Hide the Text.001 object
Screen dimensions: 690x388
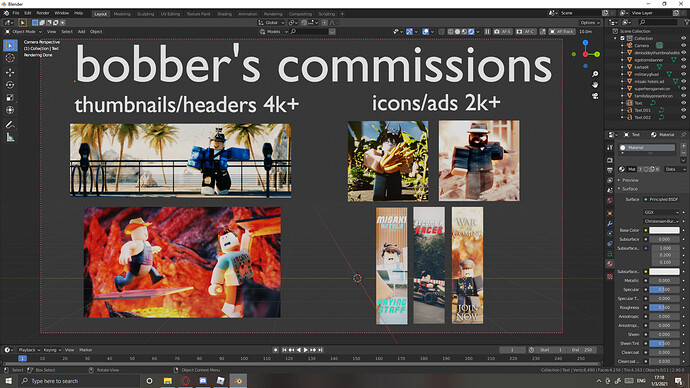pos(683,110)
